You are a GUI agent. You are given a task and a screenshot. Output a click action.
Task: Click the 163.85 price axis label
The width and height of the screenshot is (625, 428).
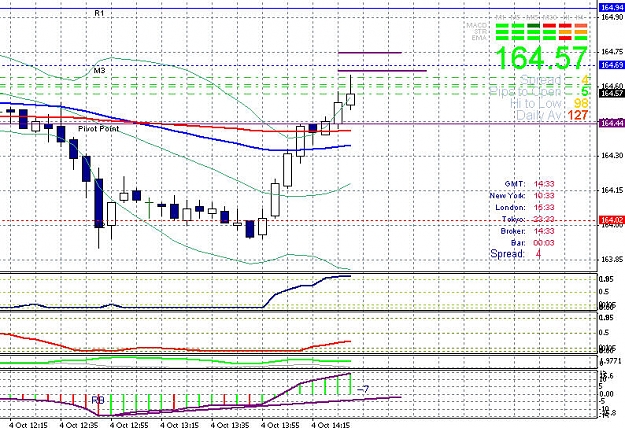click(x=611, y=259)
